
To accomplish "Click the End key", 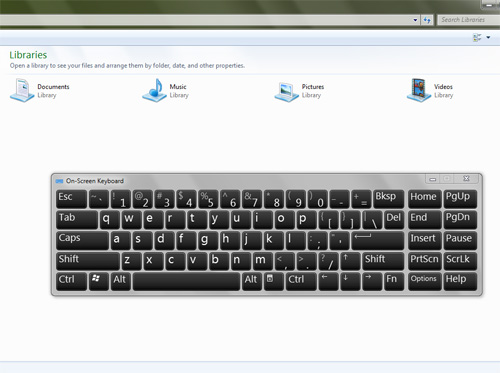I will (x=425, y=219).
